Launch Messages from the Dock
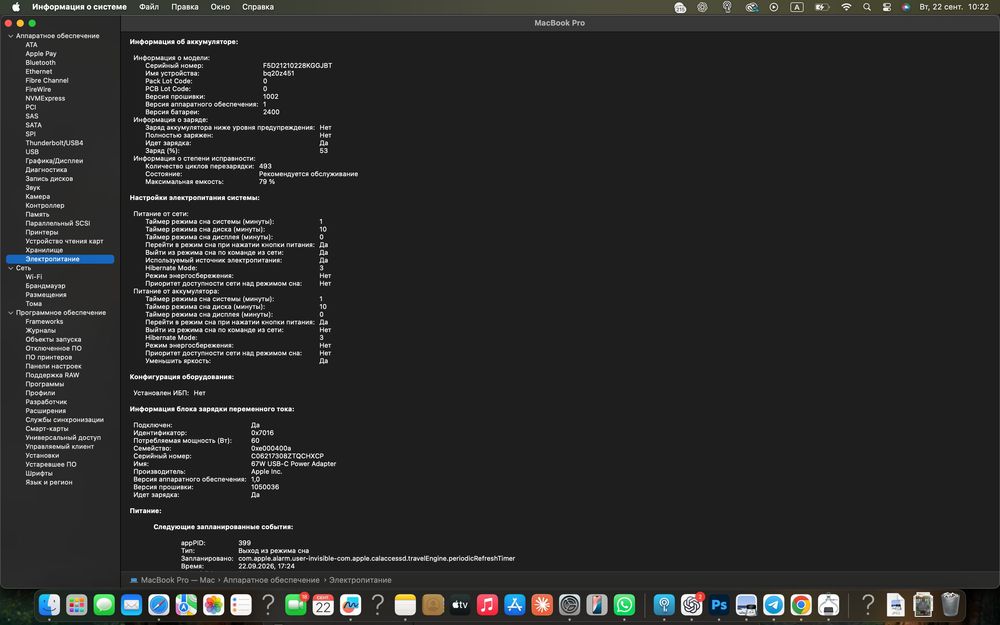This screenshot has width=1000, height=625. click(x=104, y=605)
